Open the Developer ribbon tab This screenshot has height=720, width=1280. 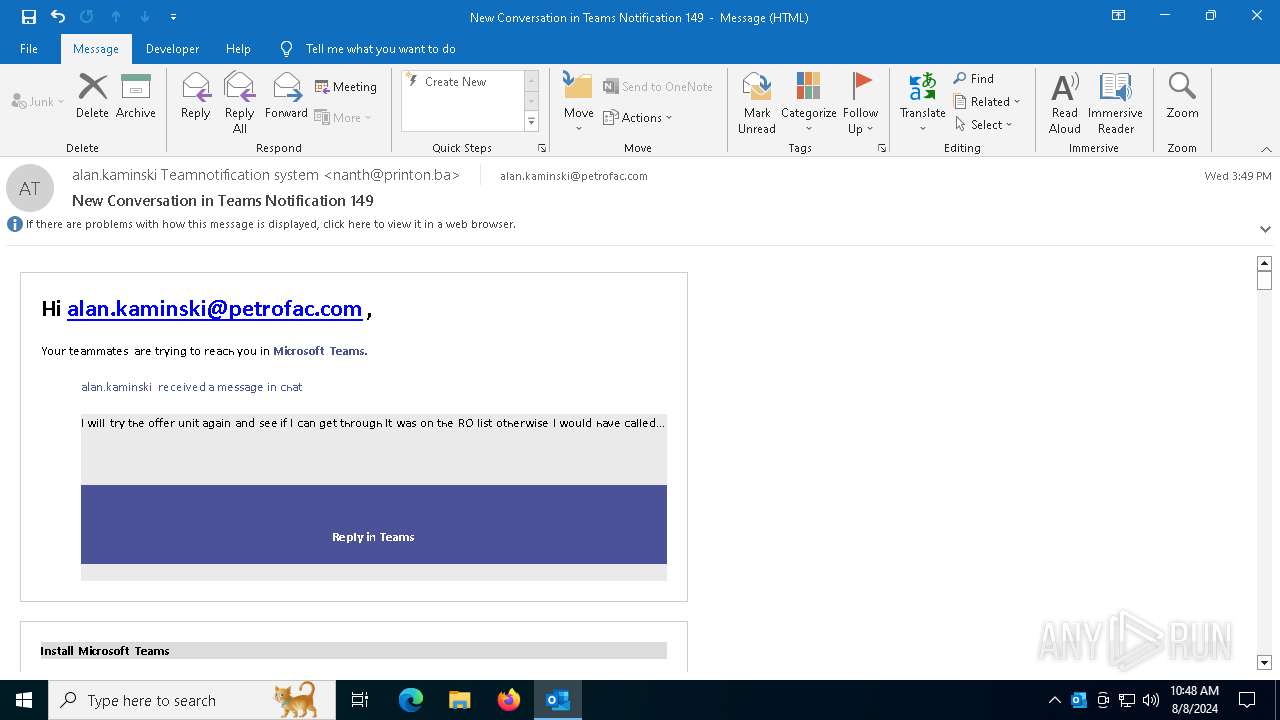click(172, 48)
